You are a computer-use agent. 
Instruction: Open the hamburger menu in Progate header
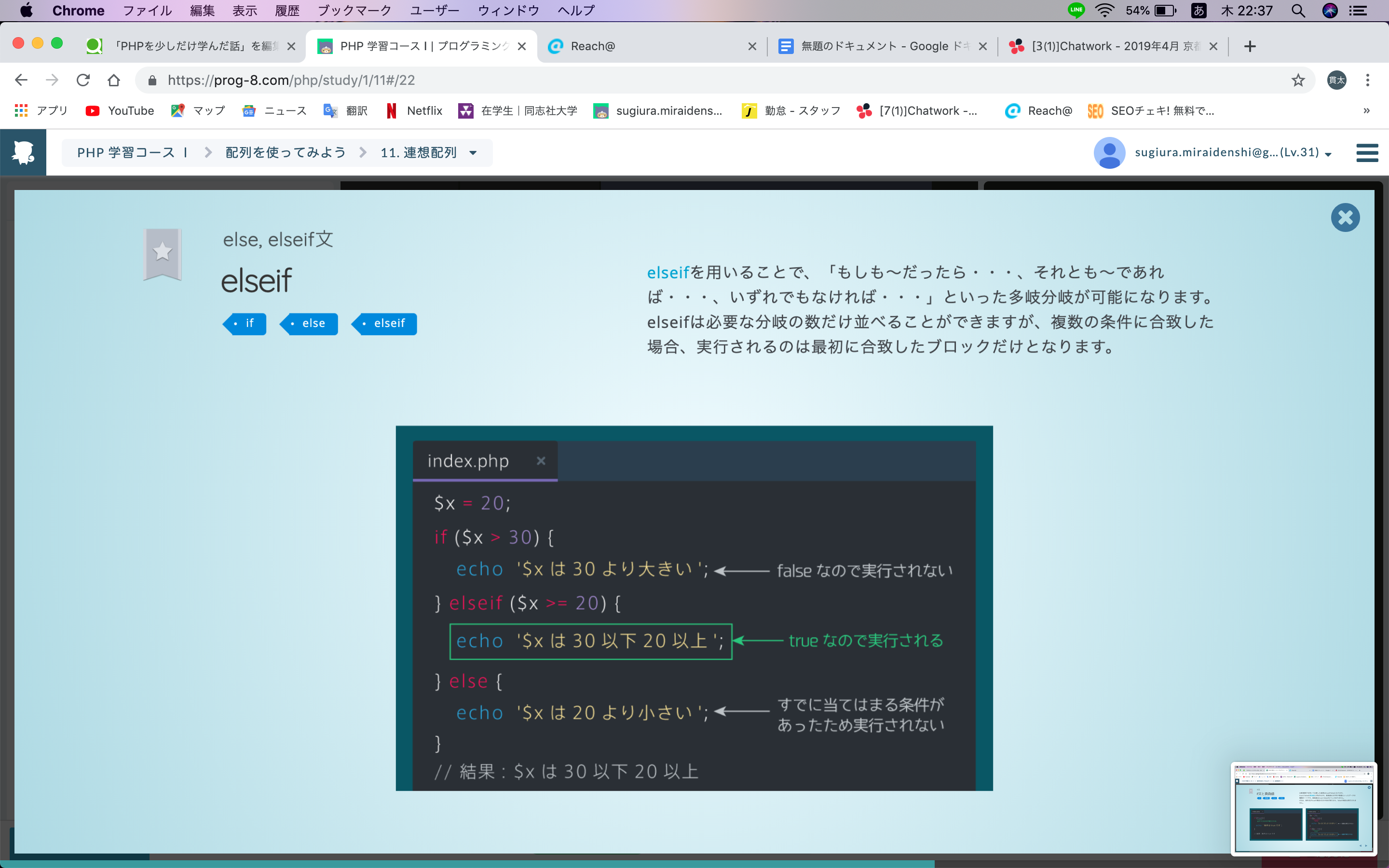pos(1367,153)
